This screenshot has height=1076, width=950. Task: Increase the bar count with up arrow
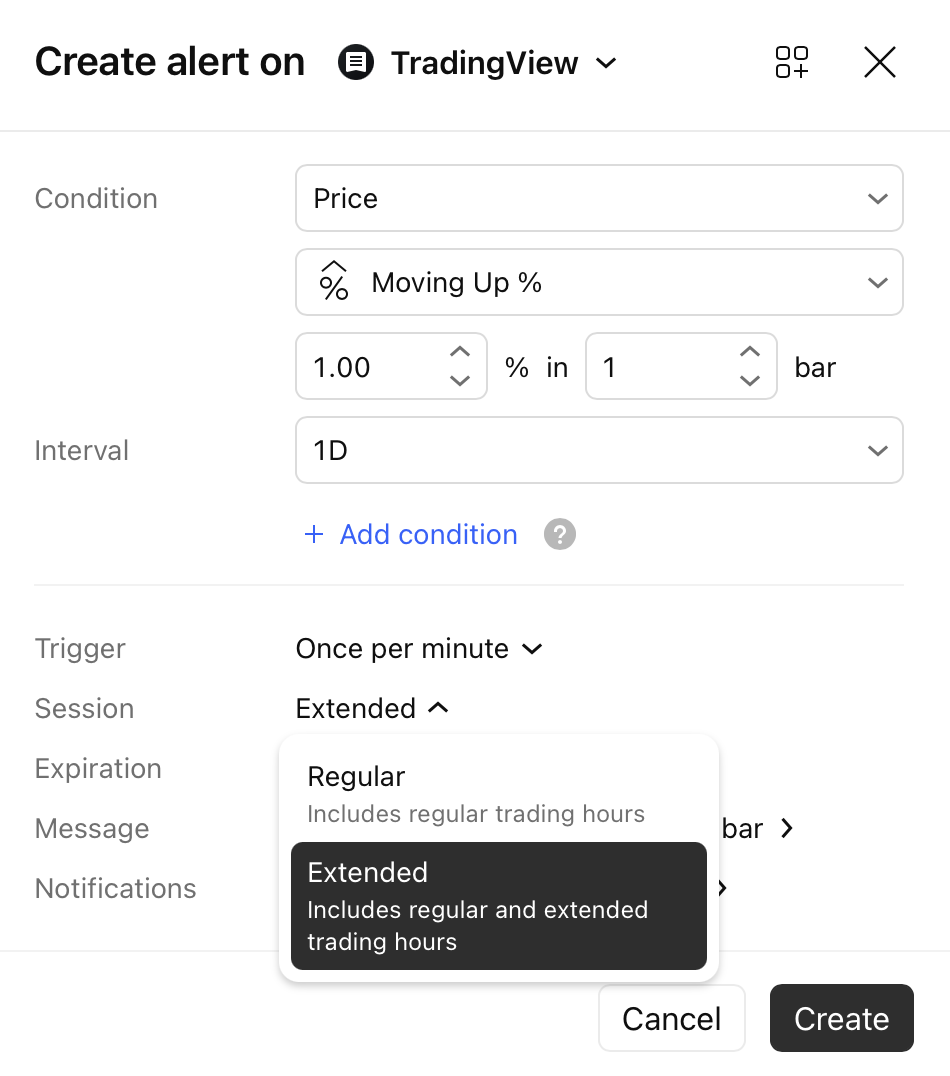click(750, 352)
